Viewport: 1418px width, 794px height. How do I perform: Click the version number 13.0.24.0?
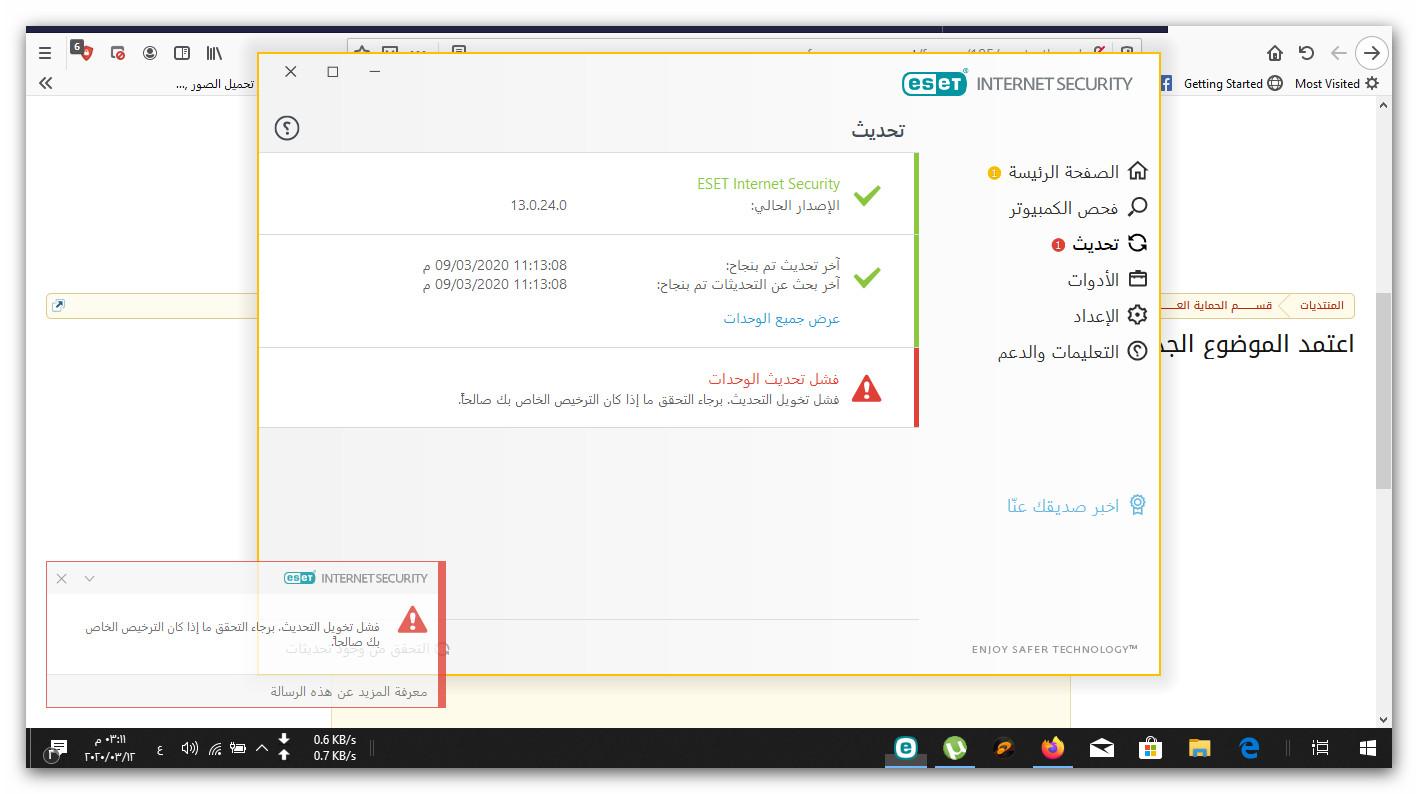539,205
